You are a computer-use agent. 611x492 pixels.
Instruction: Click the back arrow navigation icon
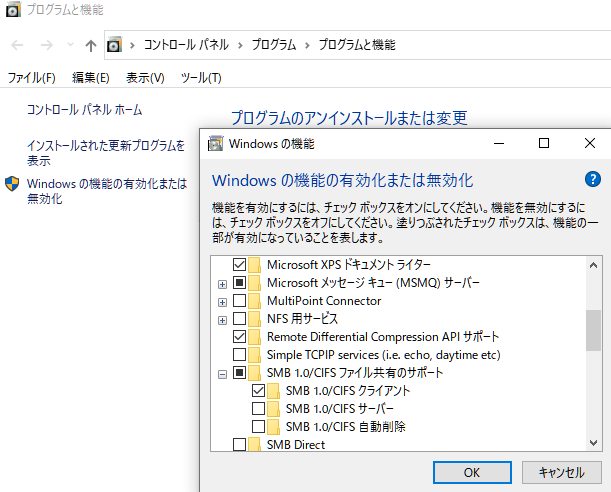[x=17, y=45]
